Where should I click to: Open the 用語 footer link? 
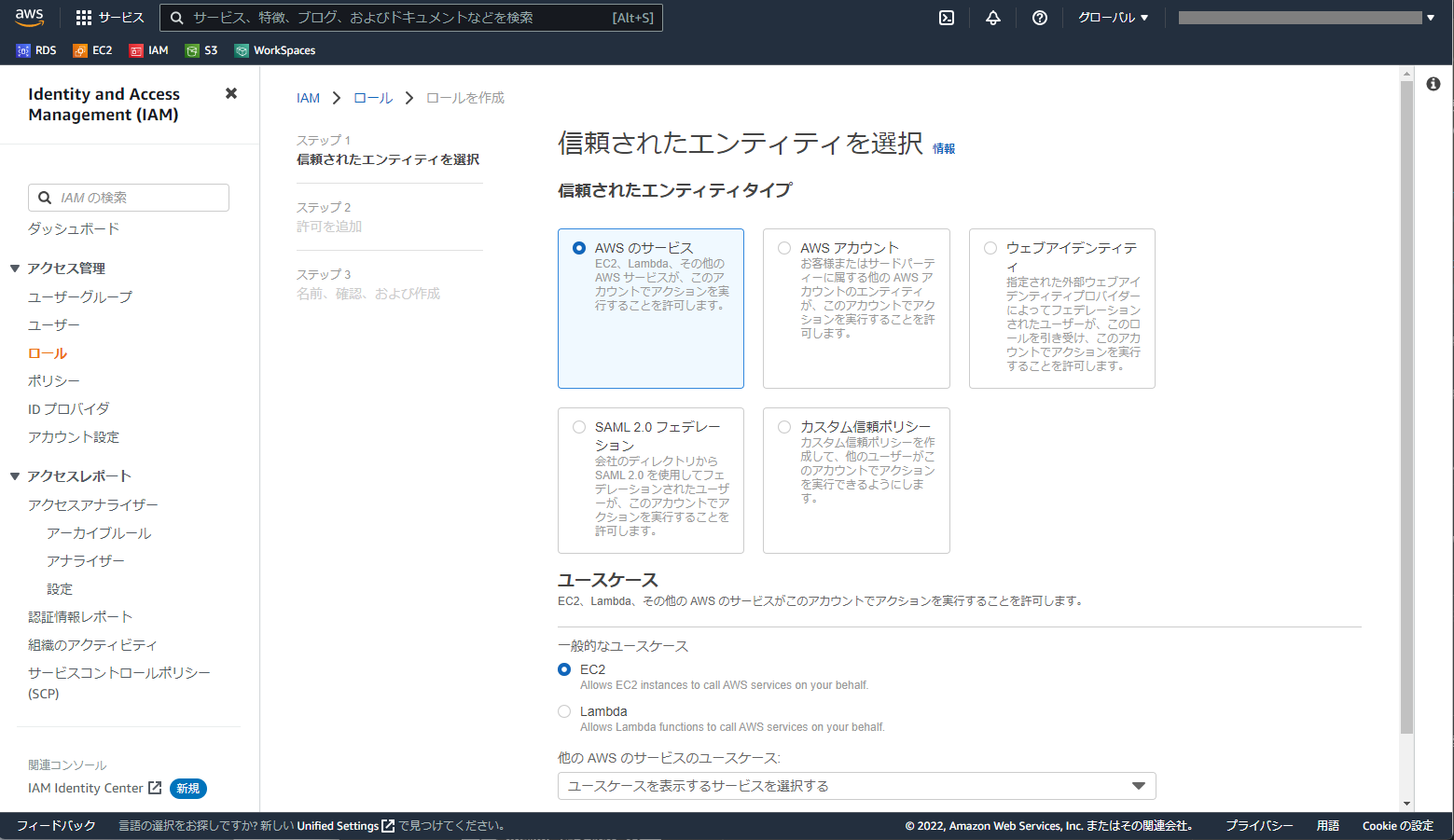pos(1328,826)
